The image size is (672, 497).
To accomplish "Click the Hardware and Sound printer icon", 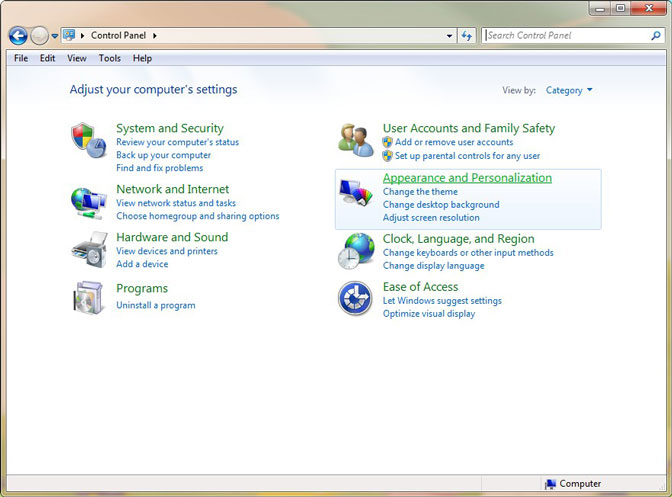I will pyautogui.click(x=89, y=250).
